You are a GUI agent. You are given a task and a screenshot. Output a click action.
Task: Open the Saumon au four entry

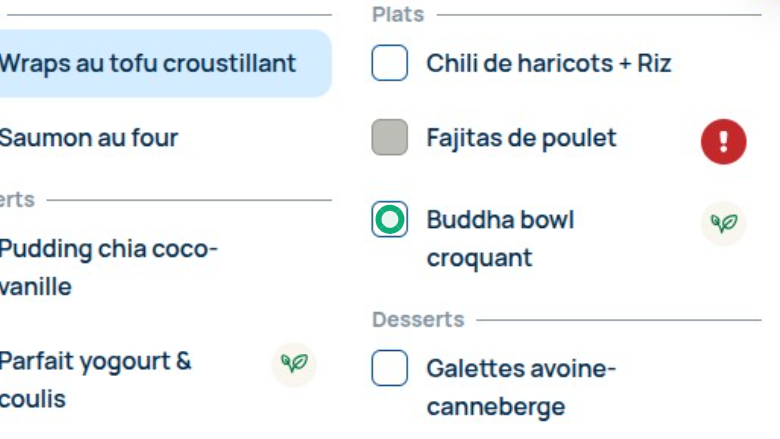pos(88,138)
